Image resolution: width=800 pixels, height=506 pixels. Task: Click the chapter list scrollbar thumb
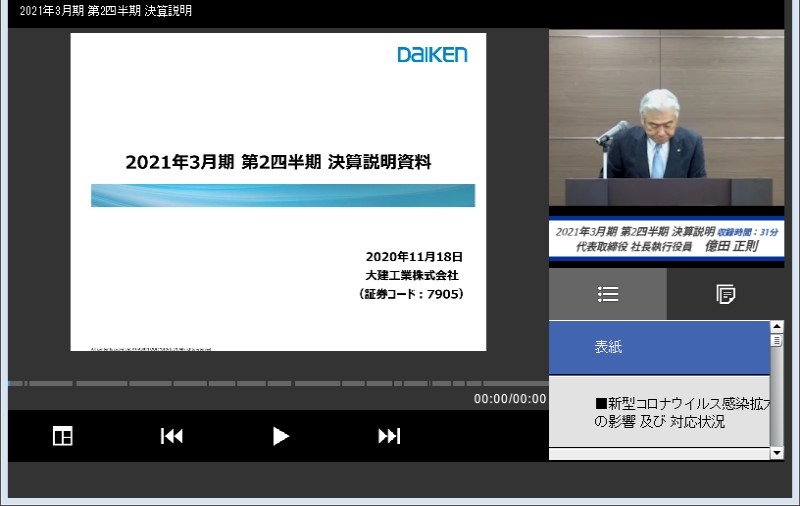(x=777, y=340)
